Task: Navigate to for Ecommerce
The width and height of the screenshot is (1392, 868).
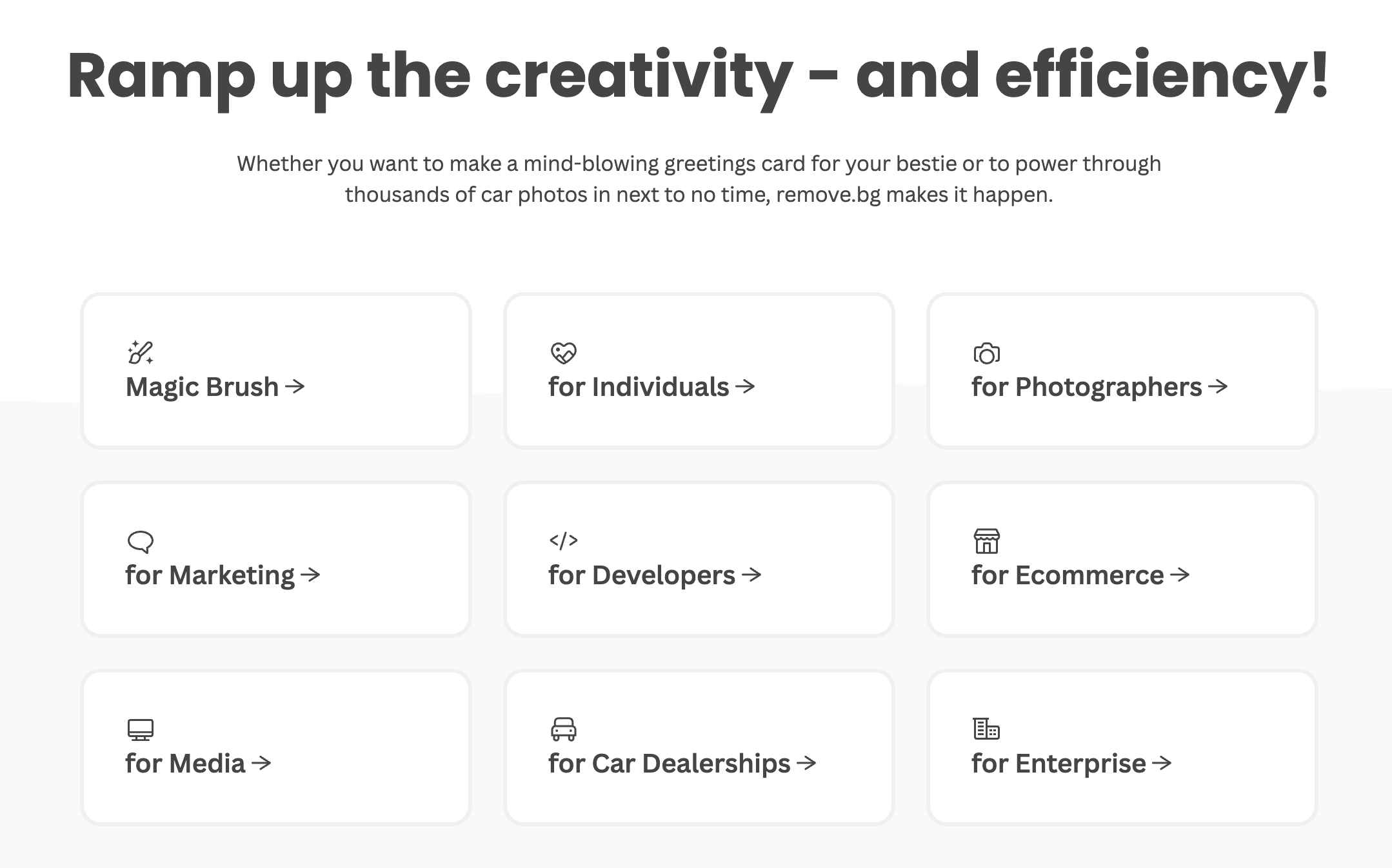Action: tap(1068, 575)
